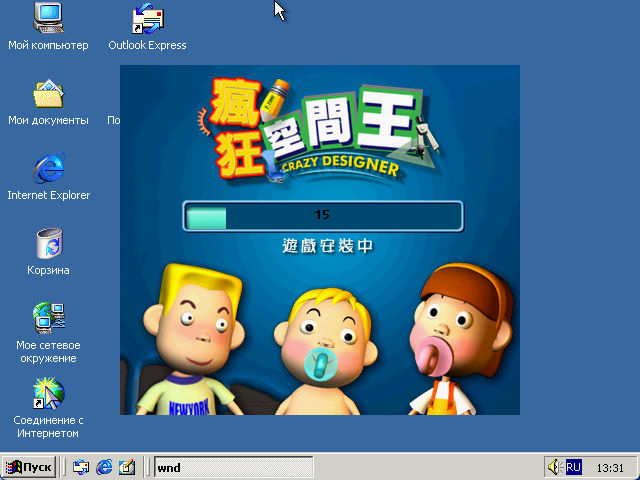Click the partially hidden 'По' desktop icon label
The width and height of the screenshot is (640, 480).
click(113, 120)
